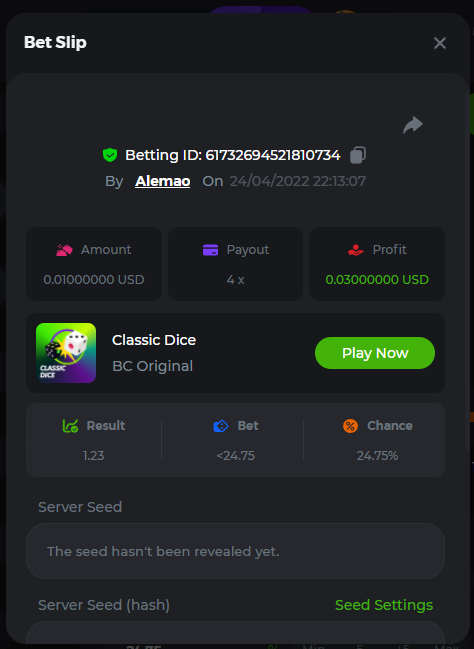
Task: Open the Classic Dice game thumbnail
Action: click(x=66, y=353)
